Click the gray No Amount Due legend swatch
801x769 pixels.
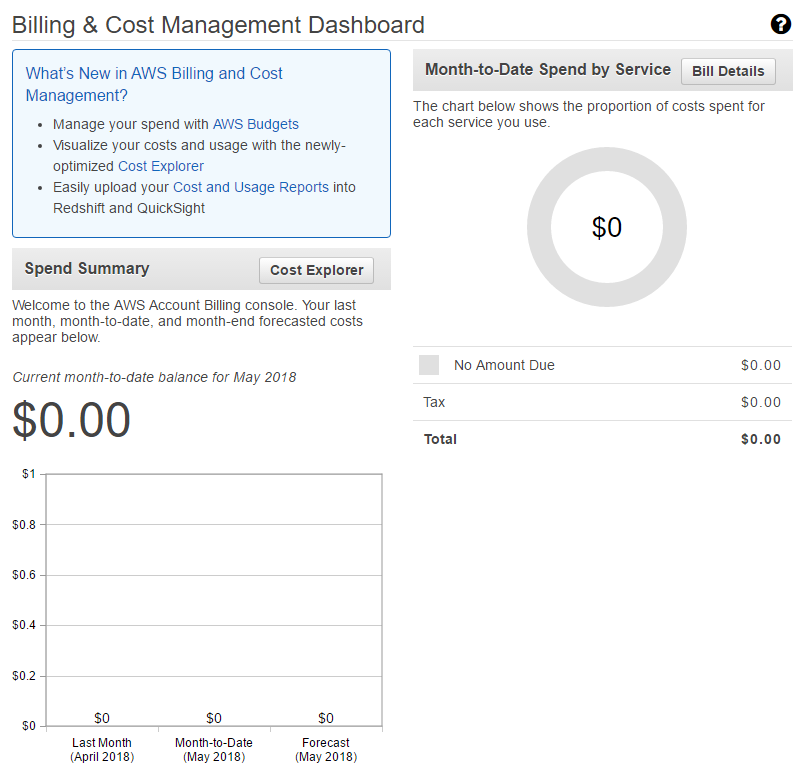(x=429, y=365)
